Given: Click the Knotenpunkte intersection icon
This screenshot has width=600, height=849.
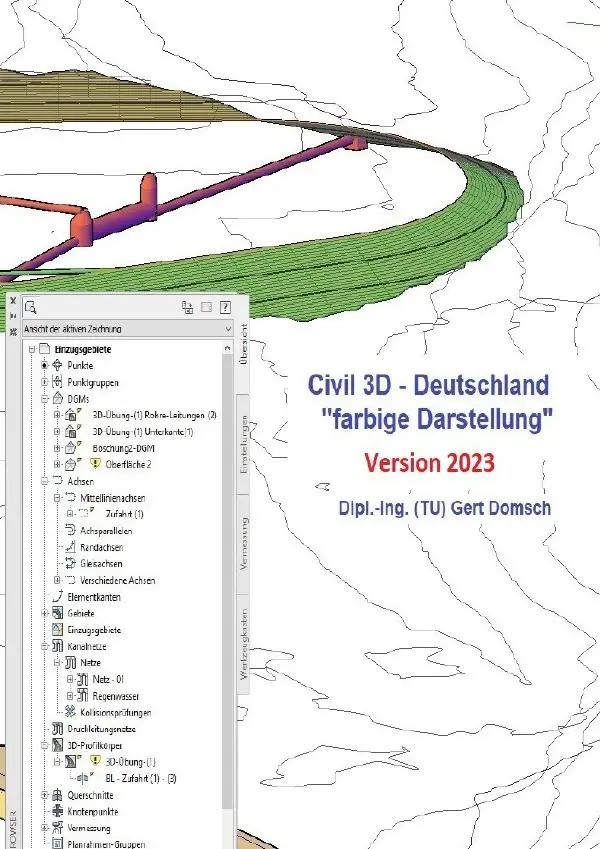Looking at the screenshot, I should click(x=57, y=811).
